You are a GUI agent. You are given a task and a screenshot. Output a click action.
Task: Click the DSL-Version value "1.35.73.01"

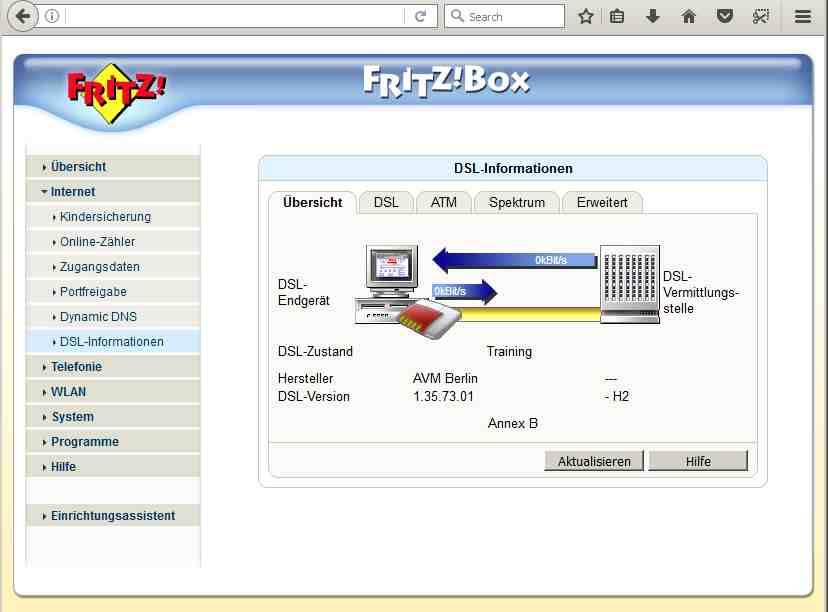443,397
